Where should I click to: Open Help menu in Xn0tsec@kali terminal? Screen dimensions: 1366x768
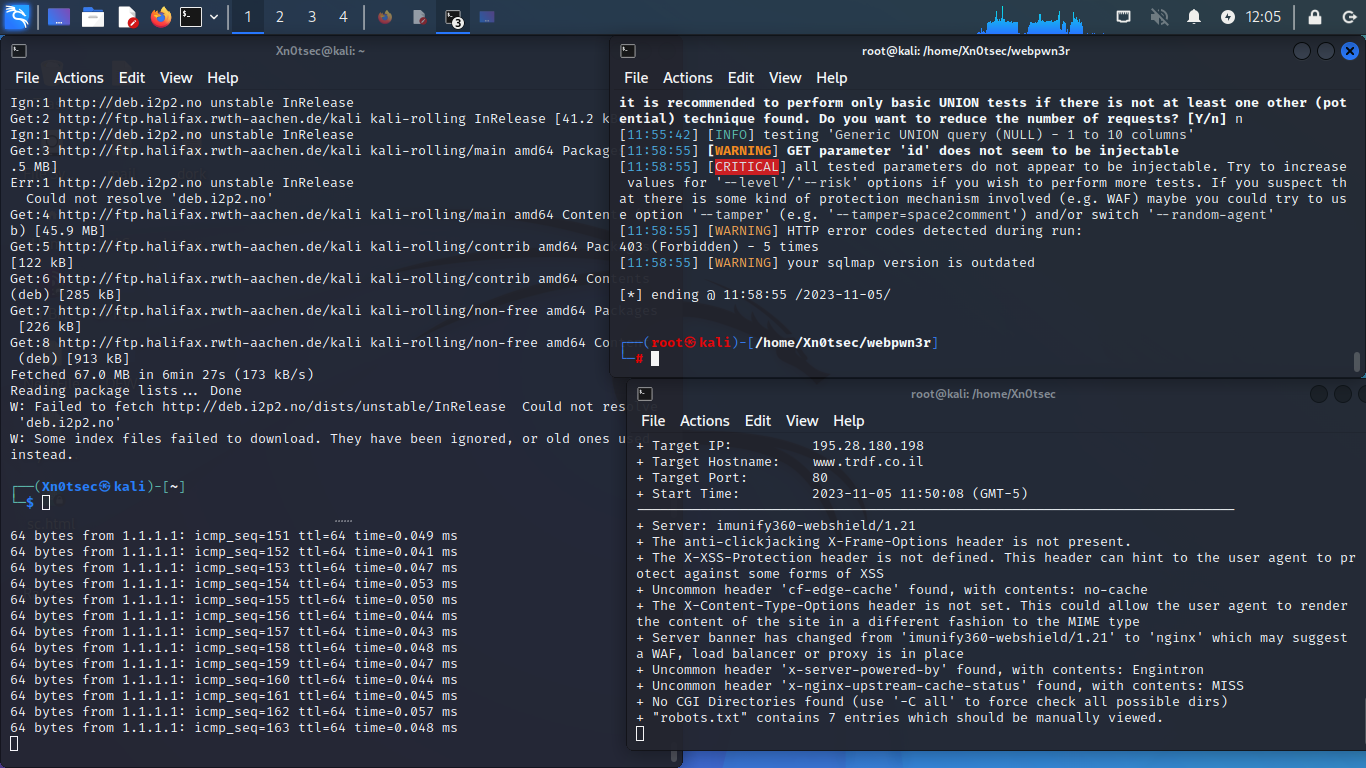point(223,78)
